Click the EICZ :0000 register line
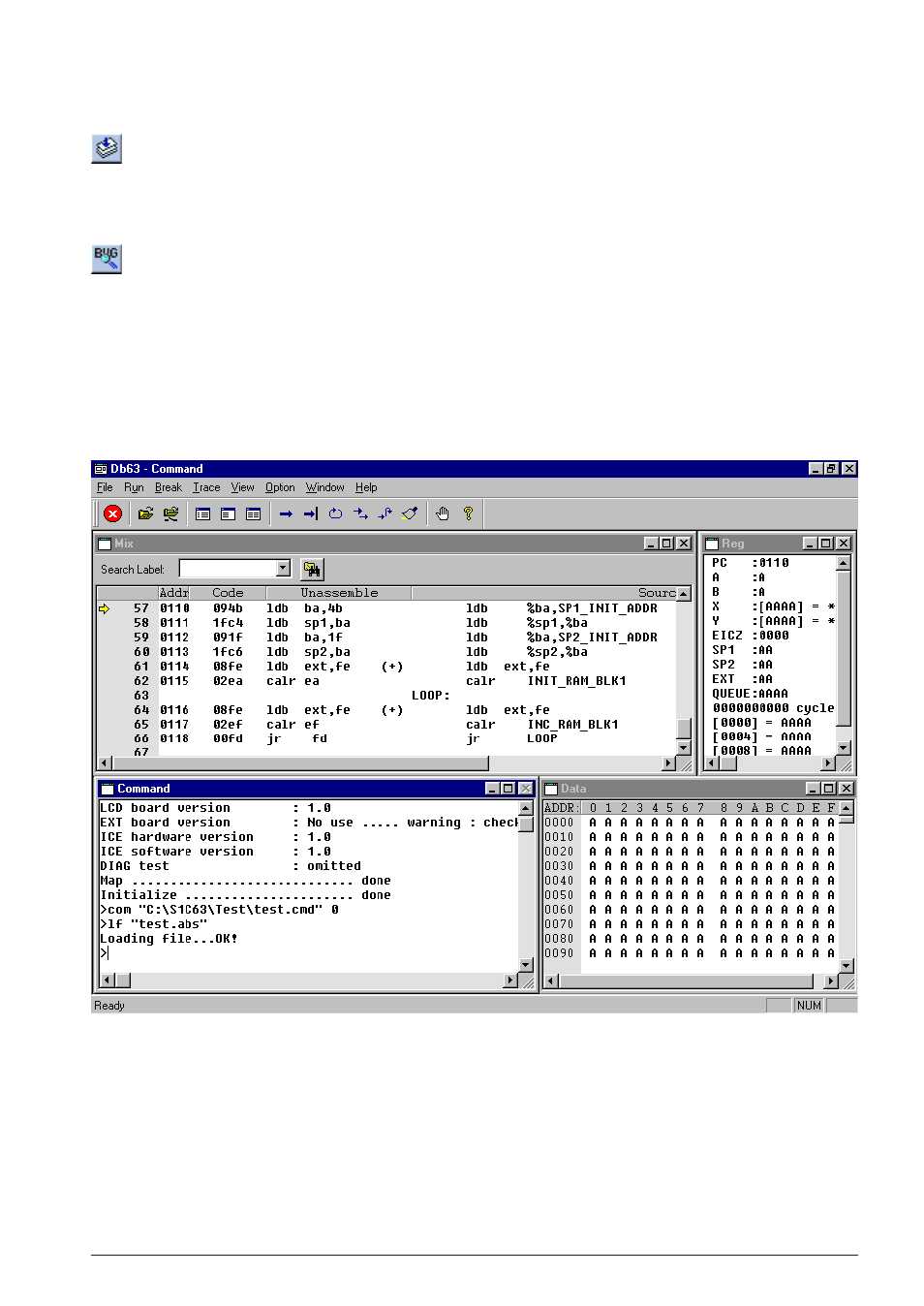This screenshot has height=1306, width=924. click(x=751, y=636)
